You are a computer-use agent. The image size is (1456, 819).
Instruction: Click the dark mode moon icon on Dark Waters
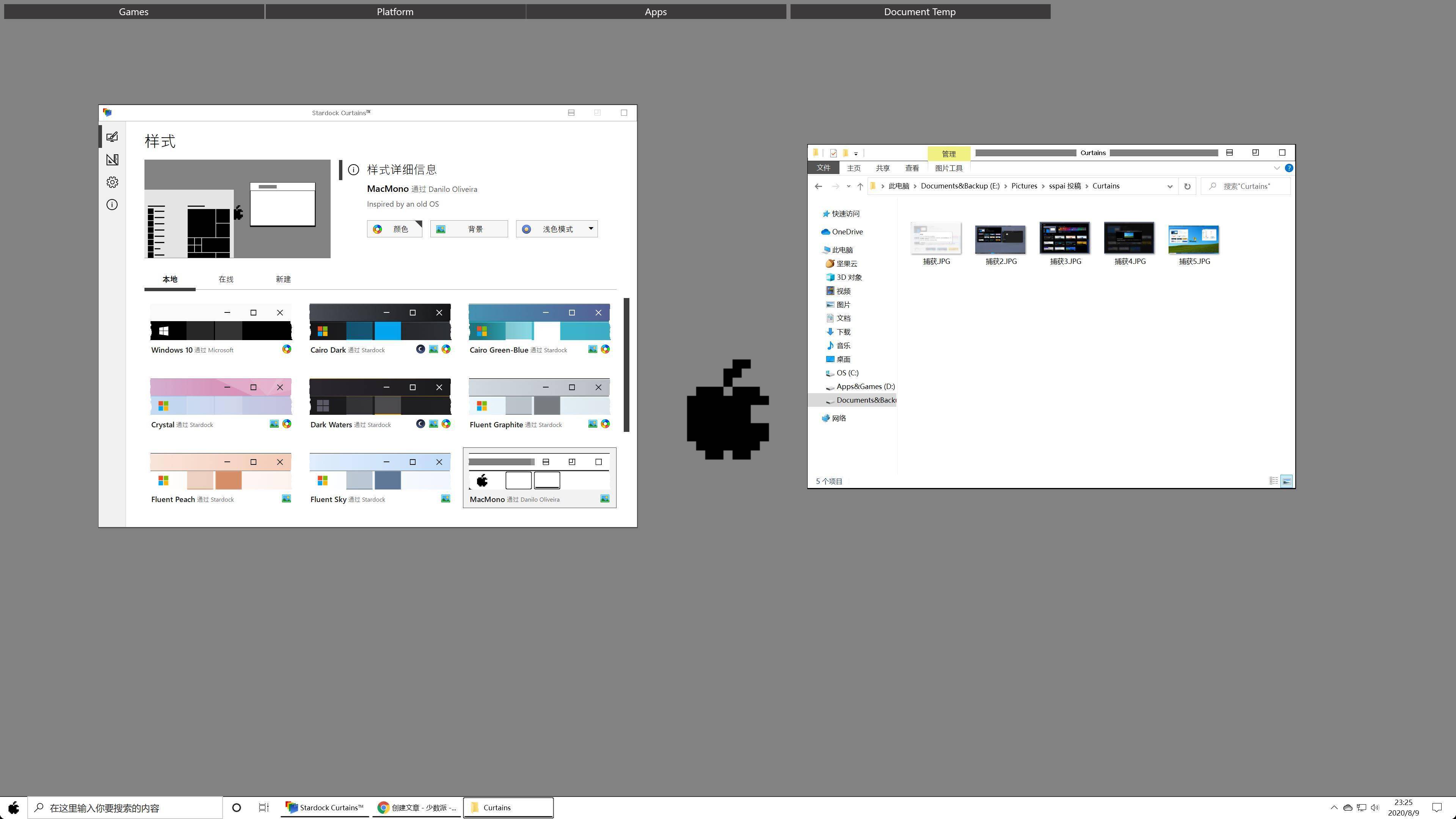(420, 424)
